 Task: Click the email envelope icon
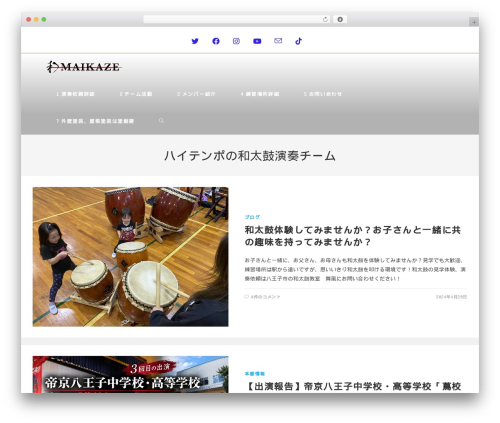click(278, 41)
